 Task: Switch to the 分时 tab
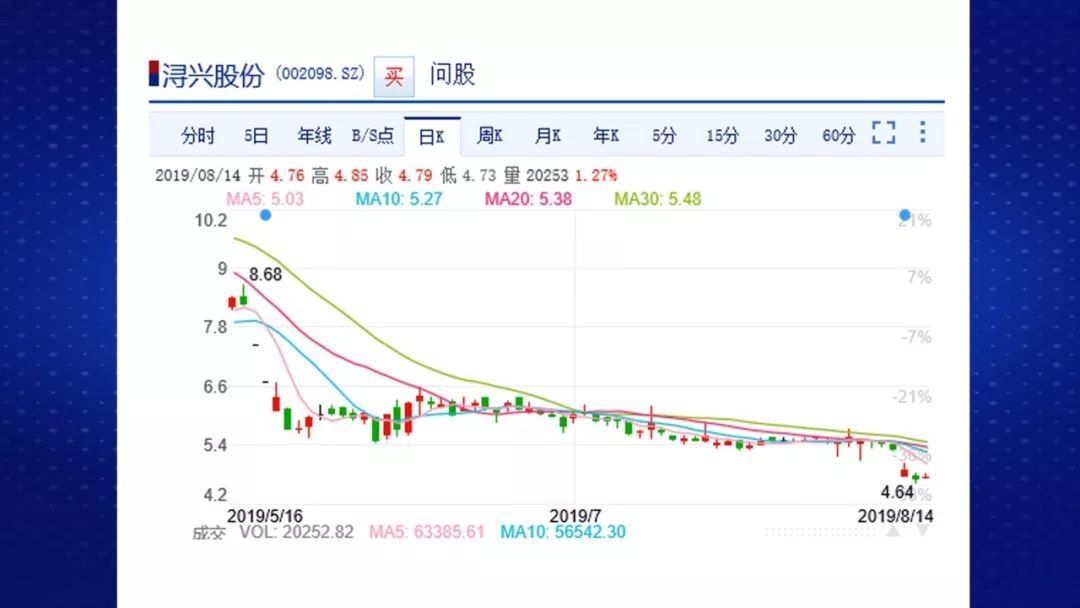[x=198, y=136]
